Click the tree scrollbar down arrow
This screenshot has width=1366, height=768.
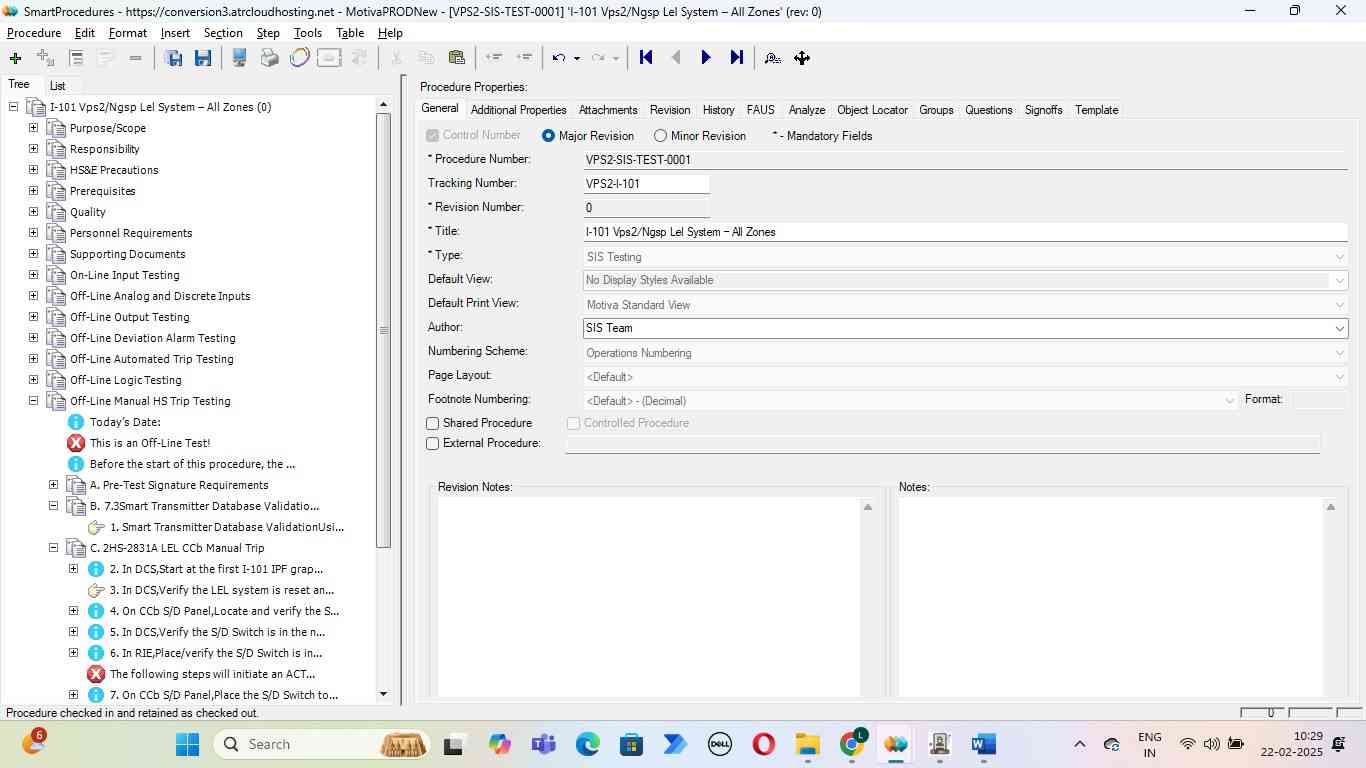point(383,694)
